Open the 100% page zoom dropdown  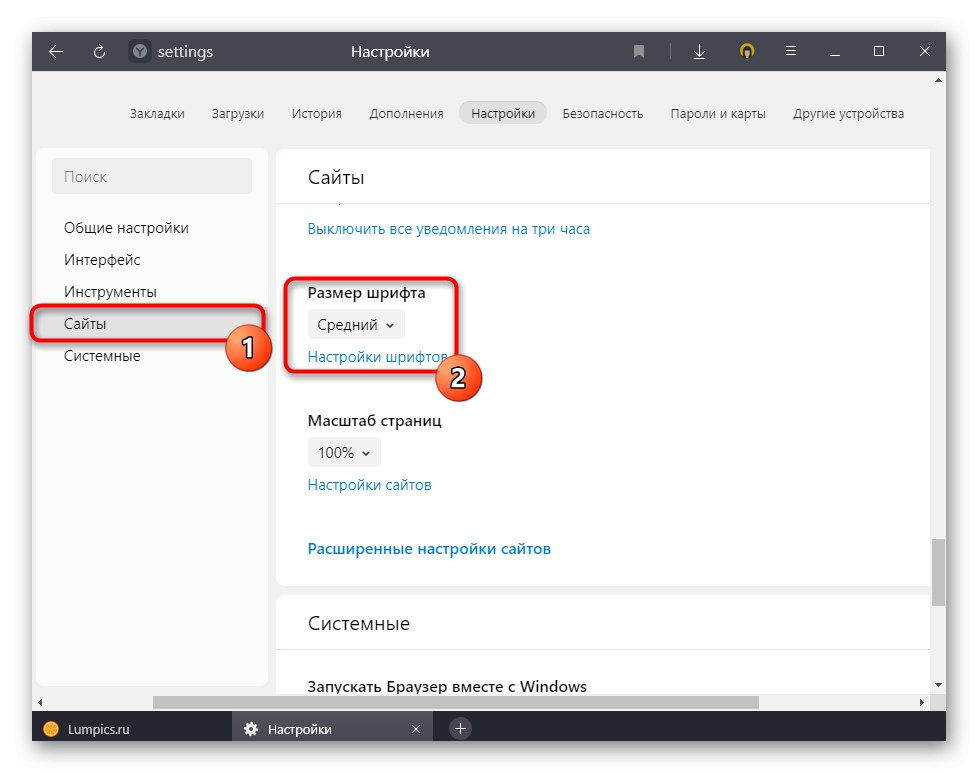pyautogui.click(x=343, y=452)
